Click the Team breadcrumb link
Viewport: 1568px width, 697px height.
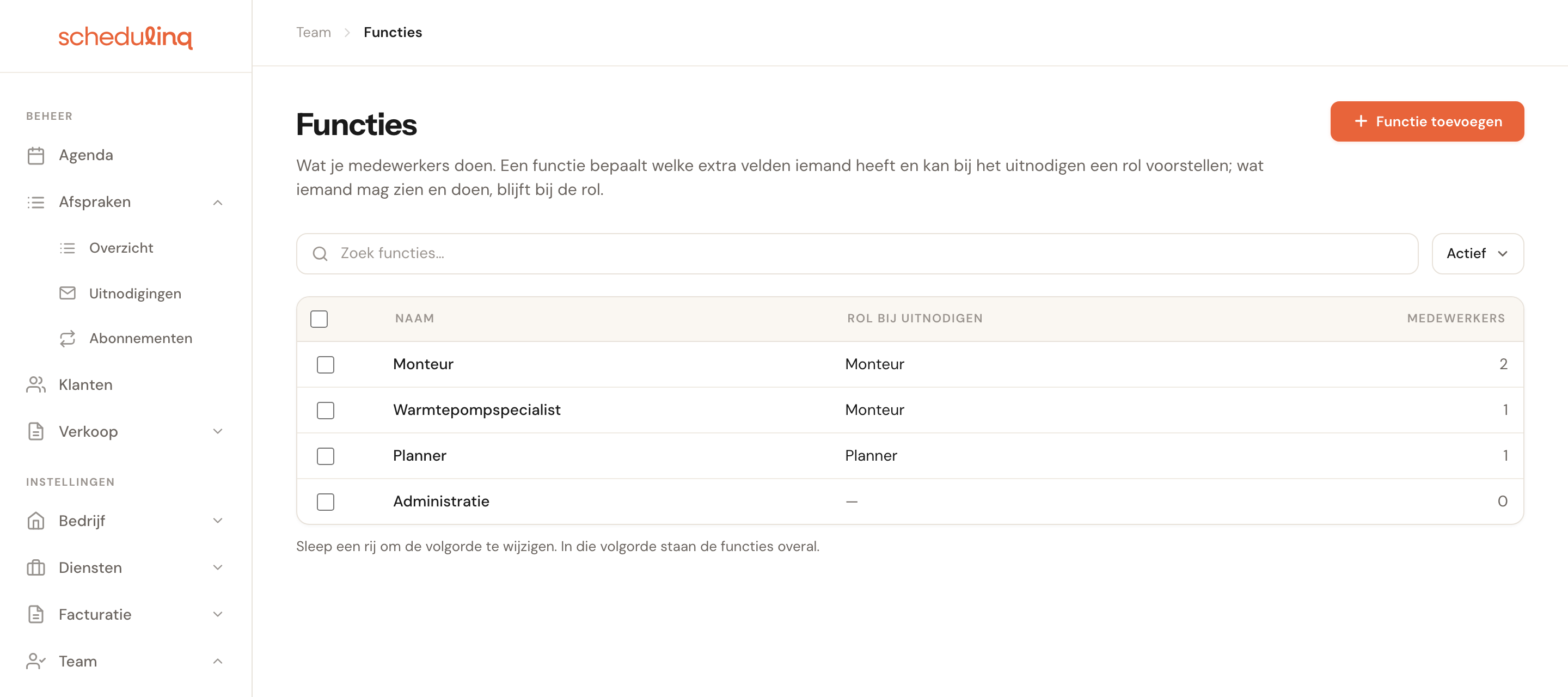(x=314, y=32)
